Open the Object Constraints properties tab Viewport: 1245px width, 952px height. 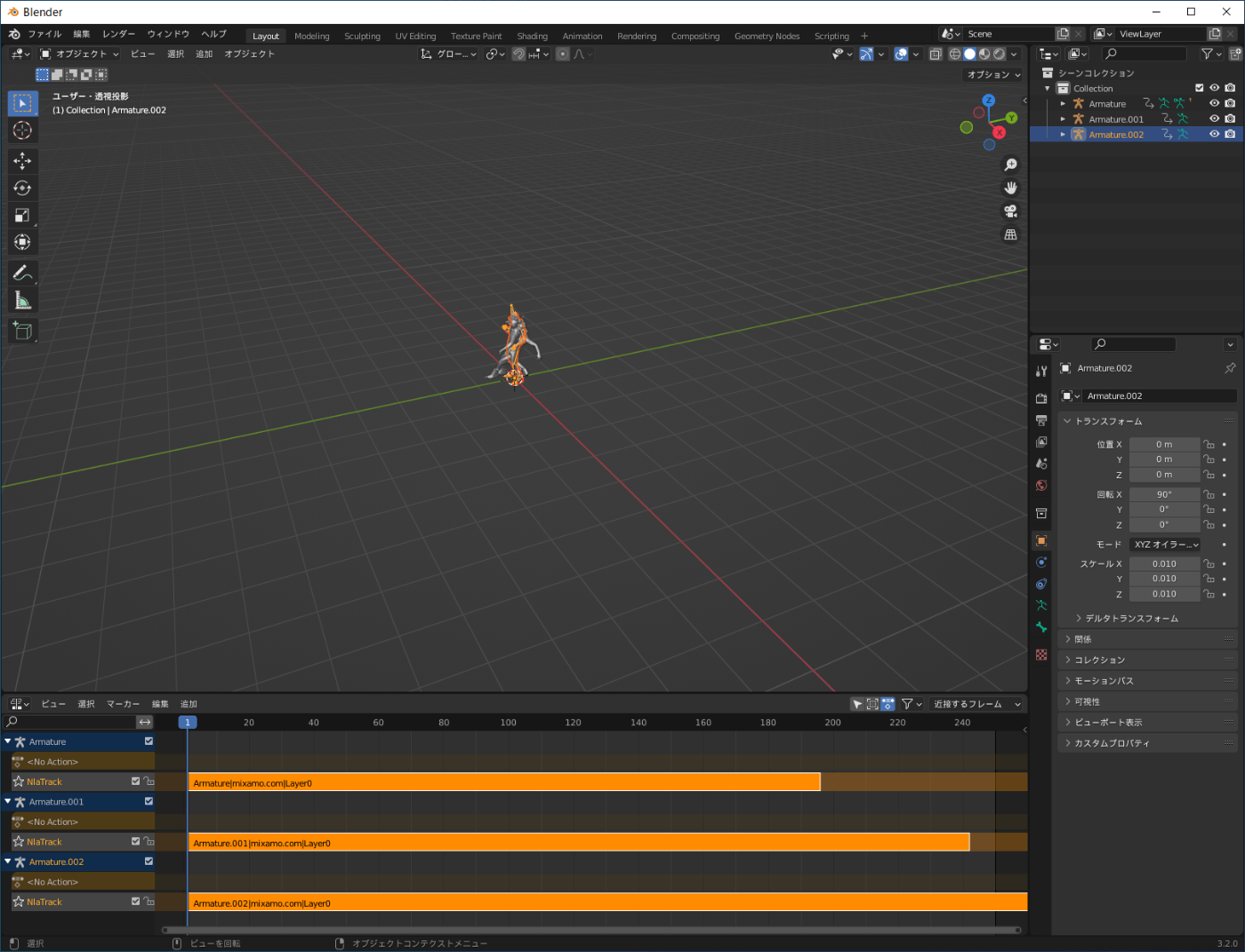click(x=1041, y=584)
